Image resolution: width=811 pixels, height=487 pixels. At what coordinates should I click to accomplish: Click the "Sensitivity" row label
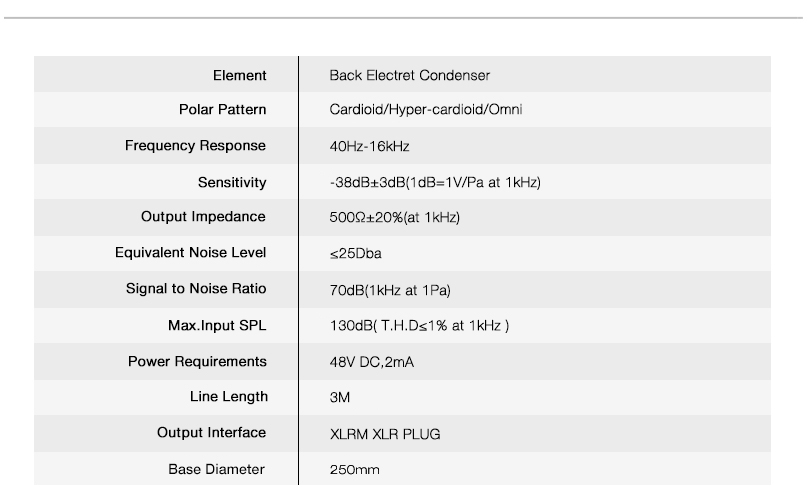click(x=232, y=182)
